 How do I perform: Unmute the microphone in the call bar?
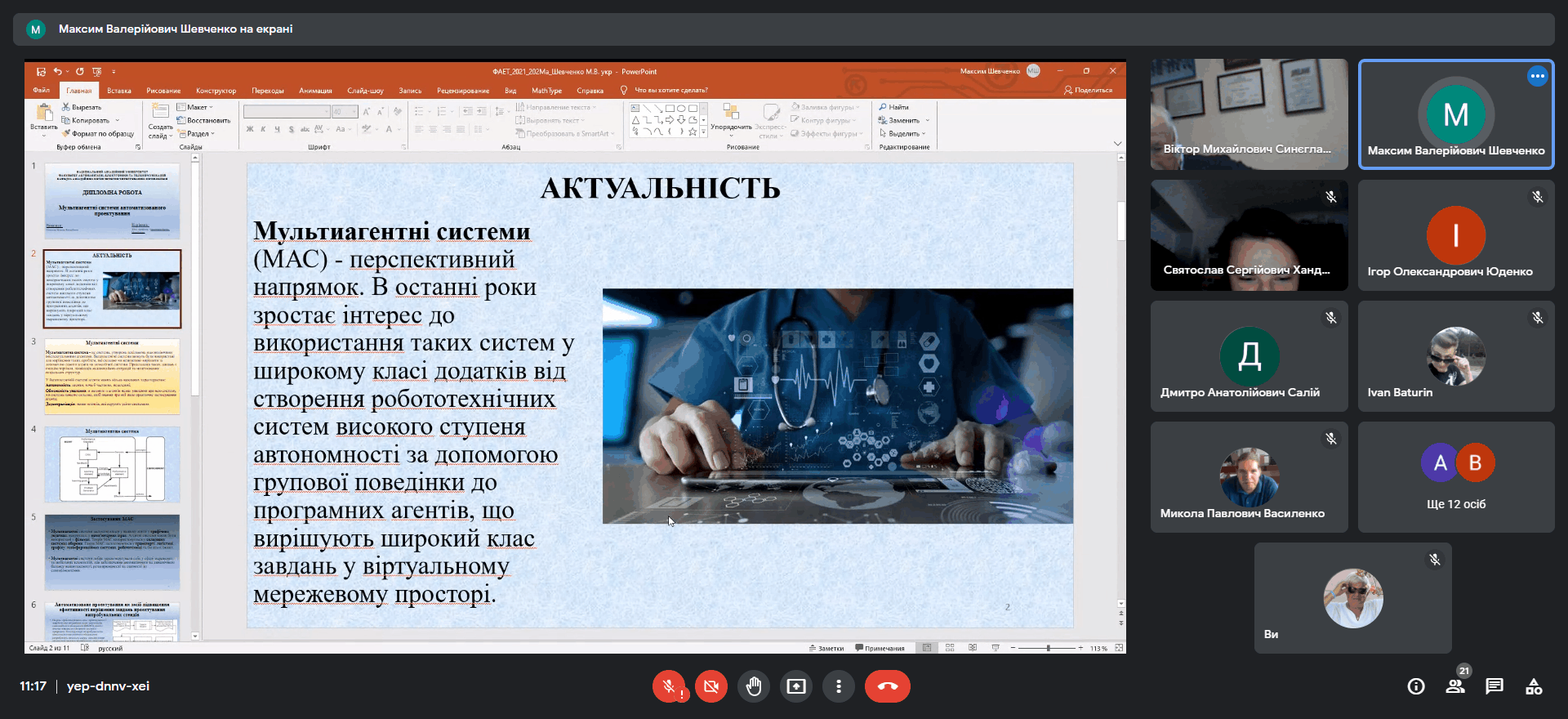click(x=668, y=686)
